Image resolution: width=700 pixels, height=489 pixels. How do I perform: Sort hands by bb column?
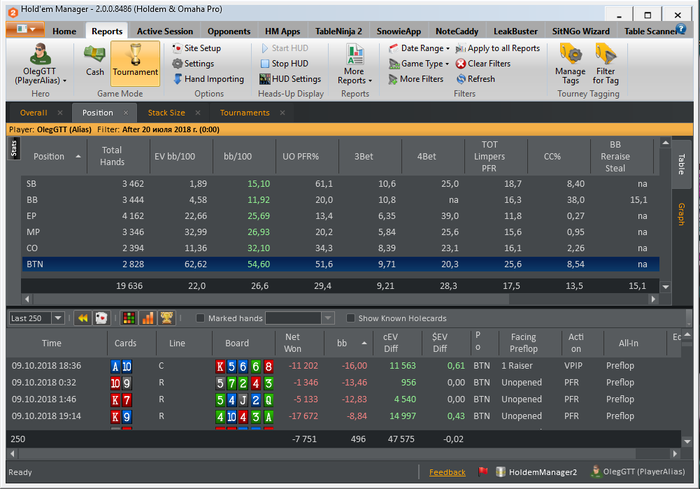(x=348, y=343)
